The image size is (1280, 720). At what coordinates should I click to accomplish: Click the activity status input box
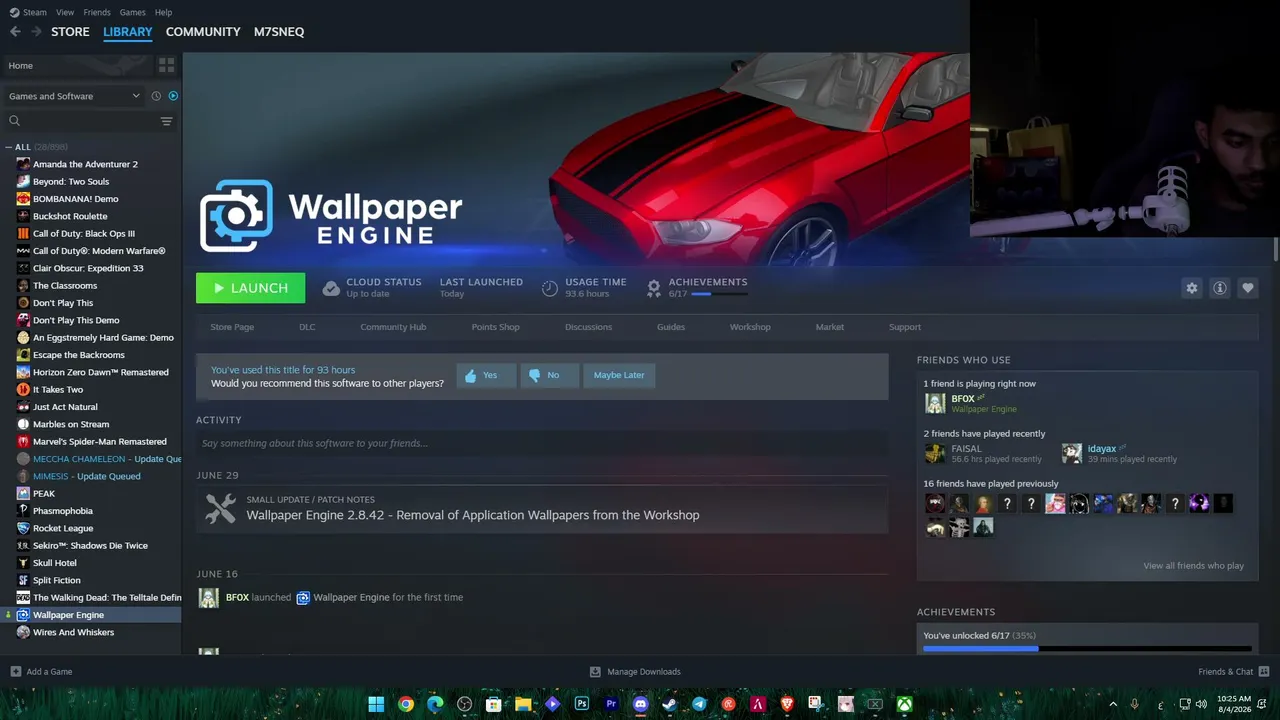542,443
